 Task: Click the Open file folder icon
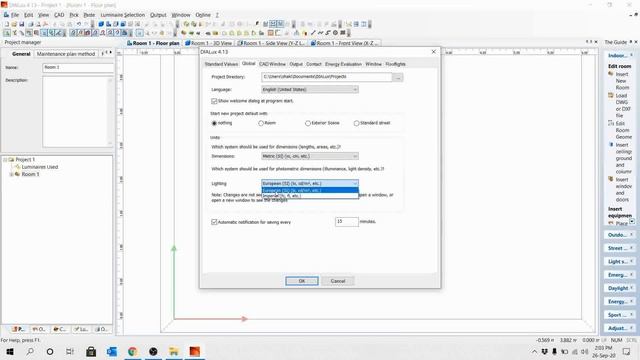click(x=14, y=24)
